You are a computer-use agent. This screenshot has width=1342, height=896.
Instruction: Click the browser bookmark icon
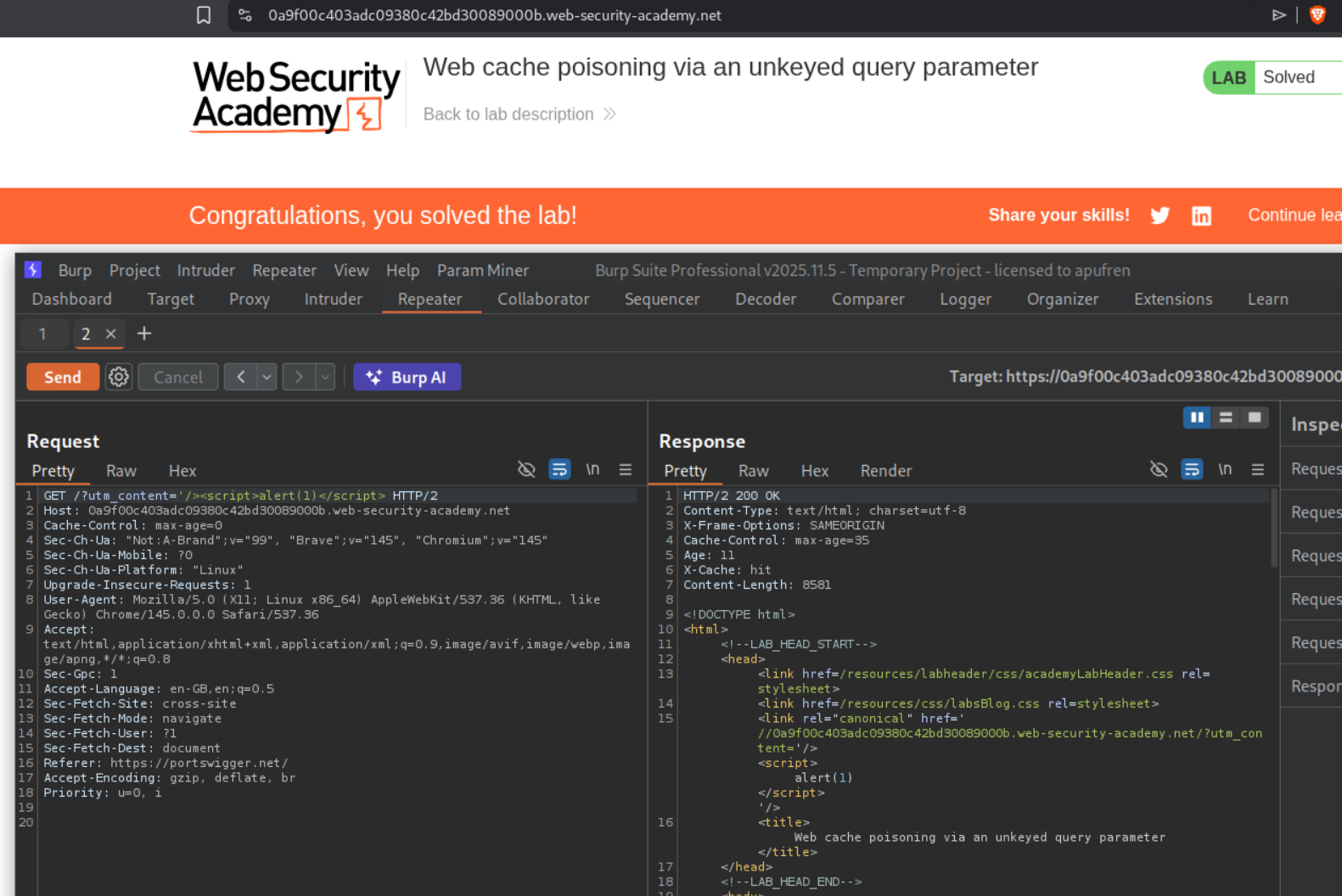click(204, 15)
